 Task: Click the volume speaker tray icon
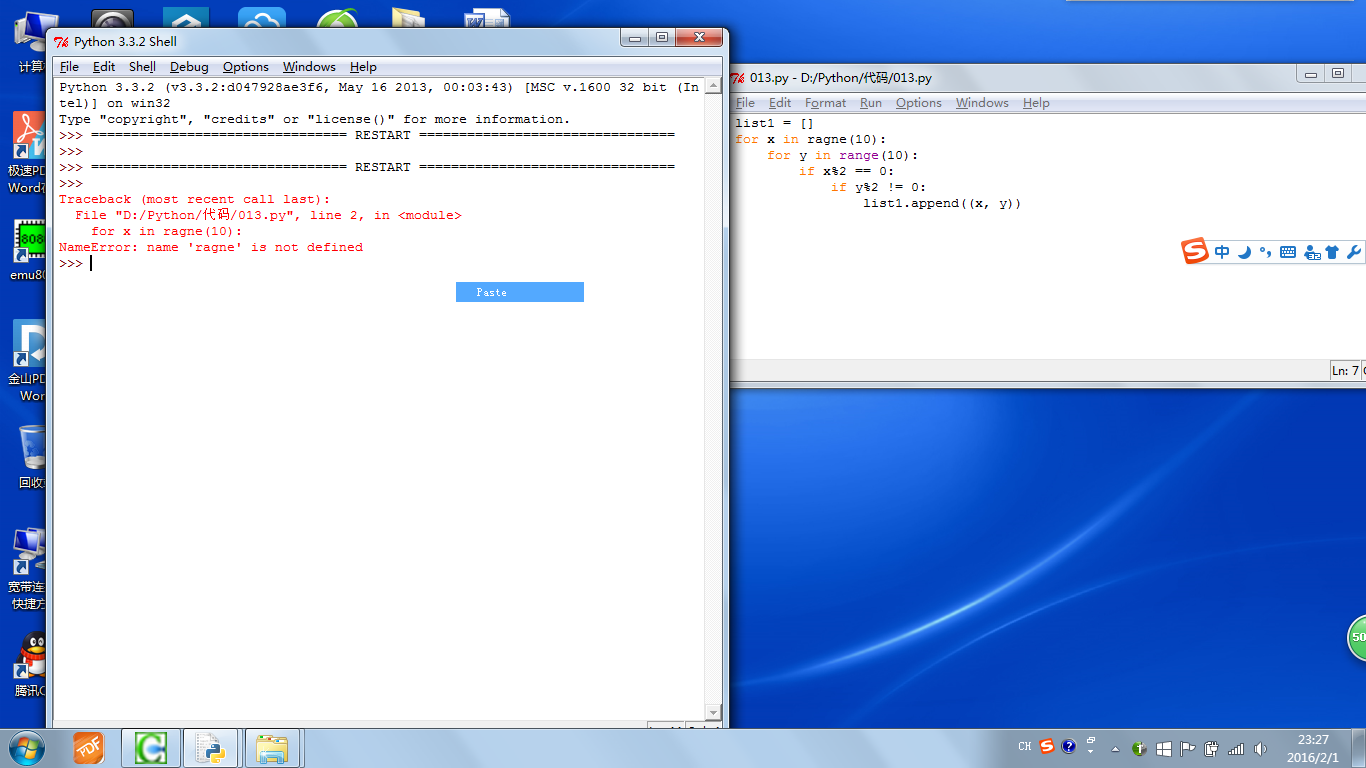[x=1260, y=748]
